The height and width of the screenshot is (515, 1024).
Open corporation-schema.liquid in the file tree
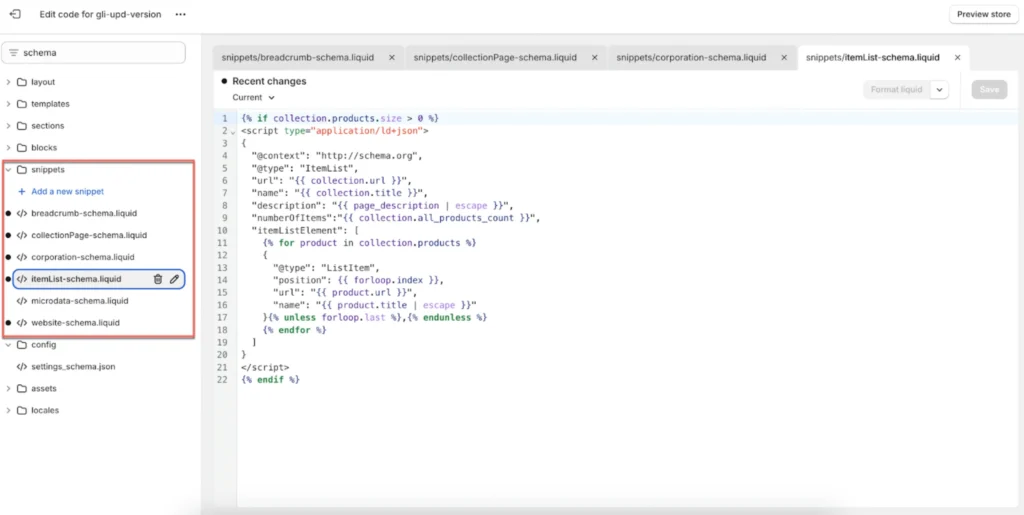83,257
